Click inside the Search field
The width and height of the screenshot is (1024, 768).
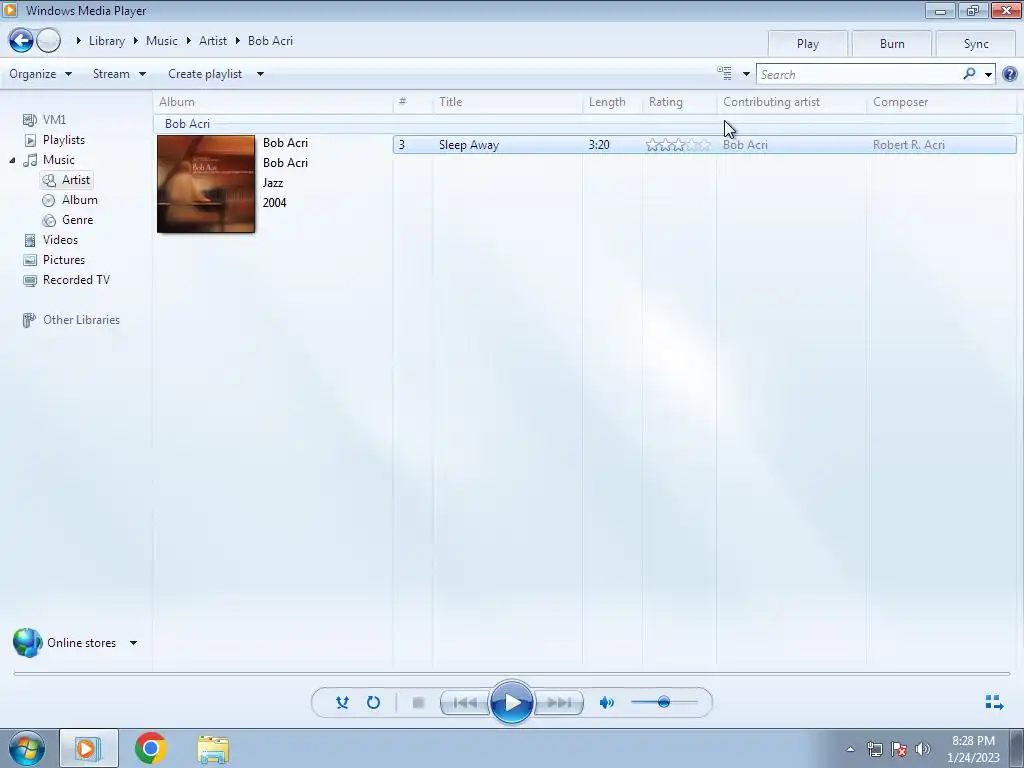[857, 74]
